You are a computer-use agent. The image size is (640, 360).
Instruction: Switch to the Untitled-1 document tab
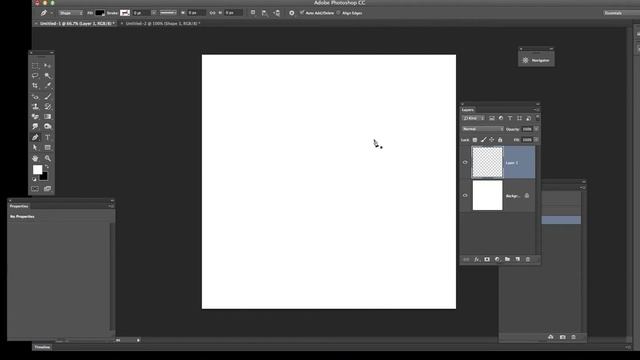(77, 24)
